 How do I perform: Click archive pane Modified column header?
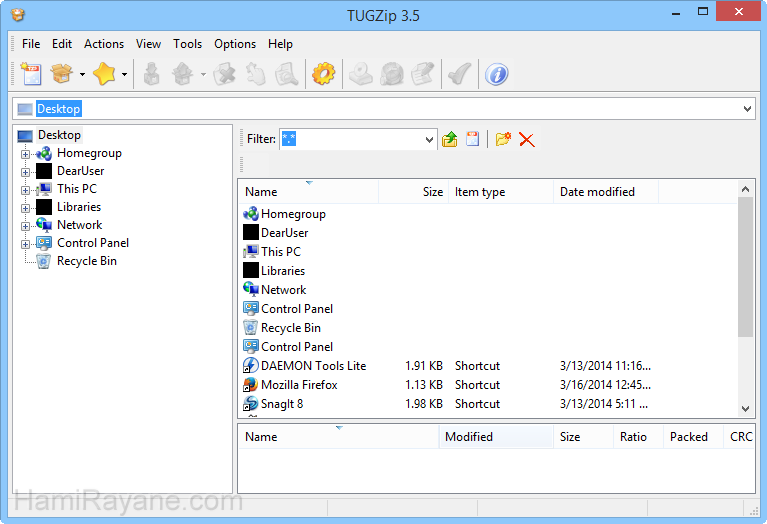tap(496, 436)
